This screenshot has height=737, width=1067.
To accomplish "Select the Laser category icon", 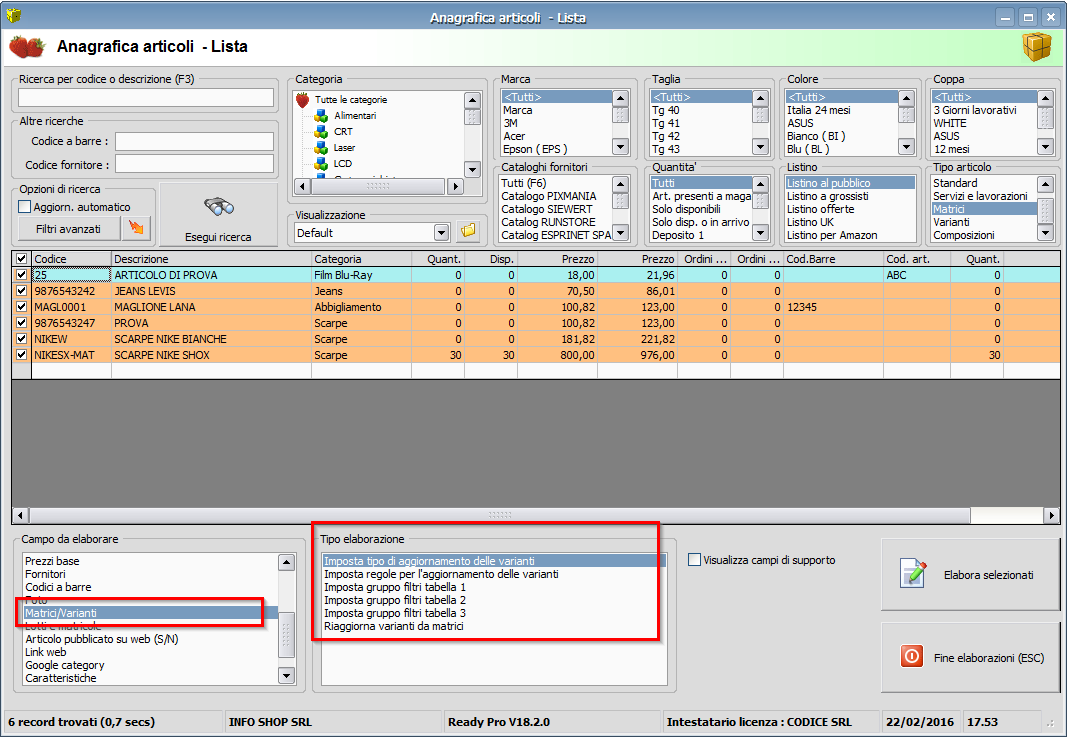I will click(x=321, y=148).
